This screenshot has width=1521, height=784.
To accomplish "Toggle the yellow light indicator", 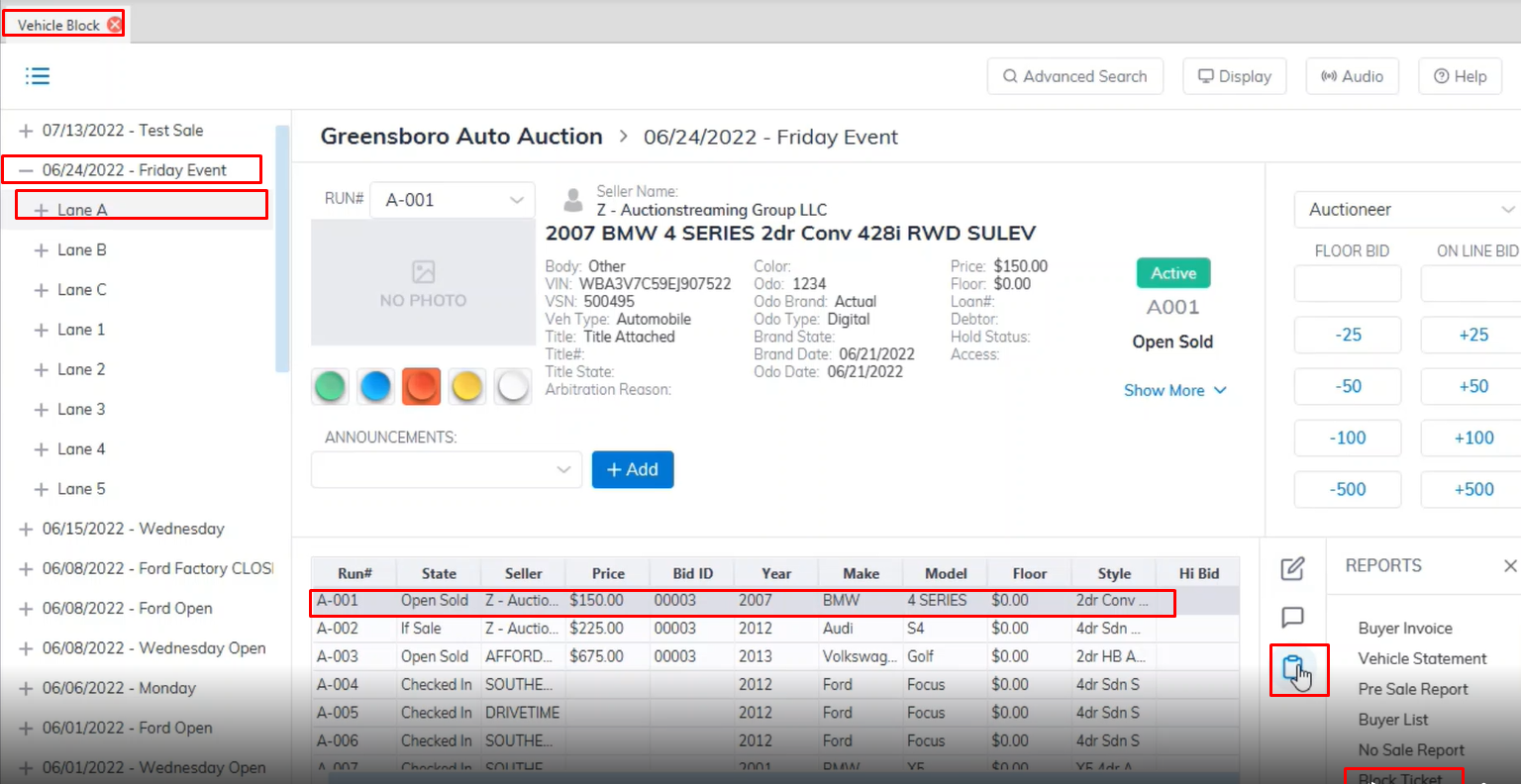I will point(467,386).
